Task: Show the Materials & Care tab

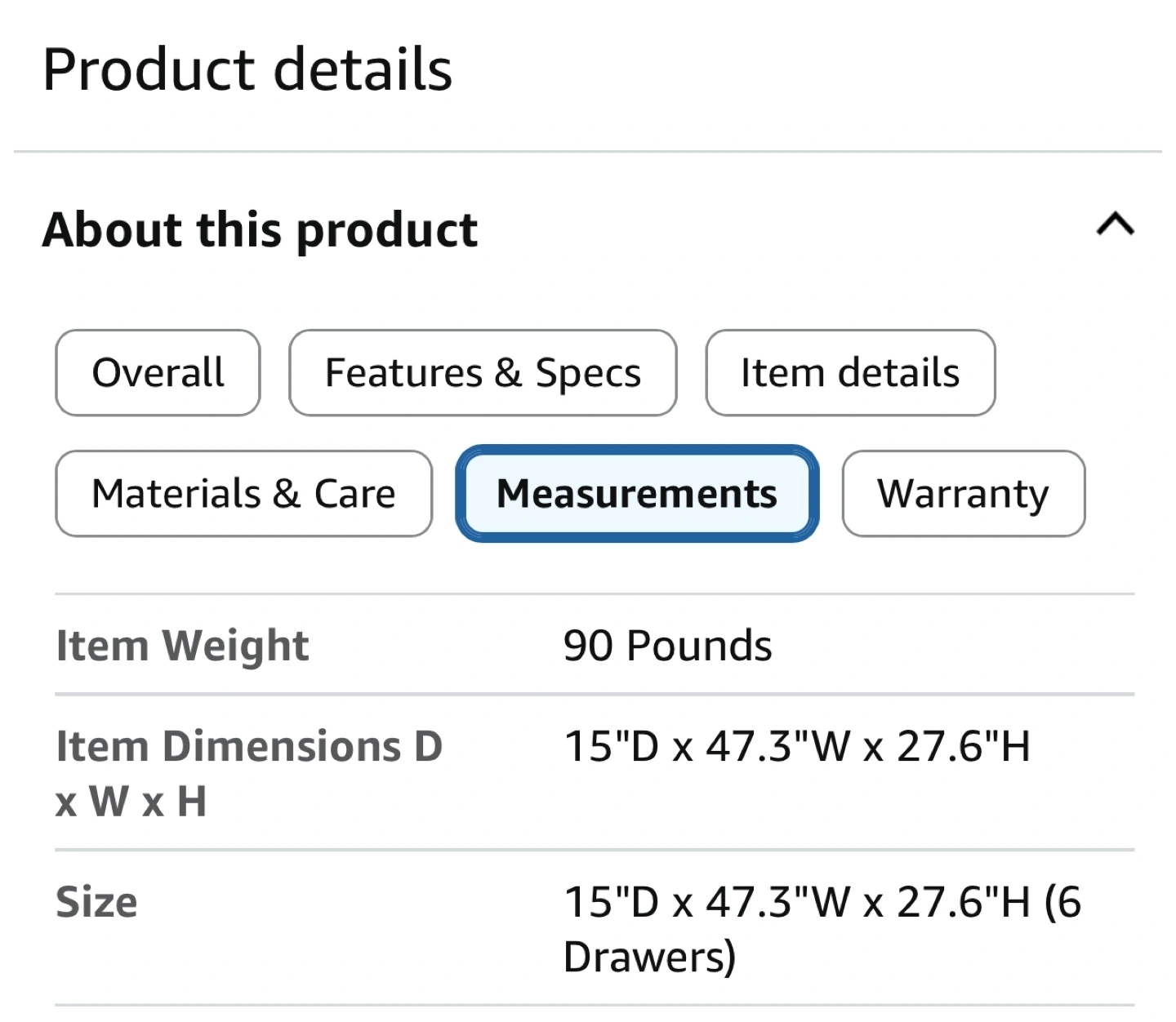Action: point(243,494)
